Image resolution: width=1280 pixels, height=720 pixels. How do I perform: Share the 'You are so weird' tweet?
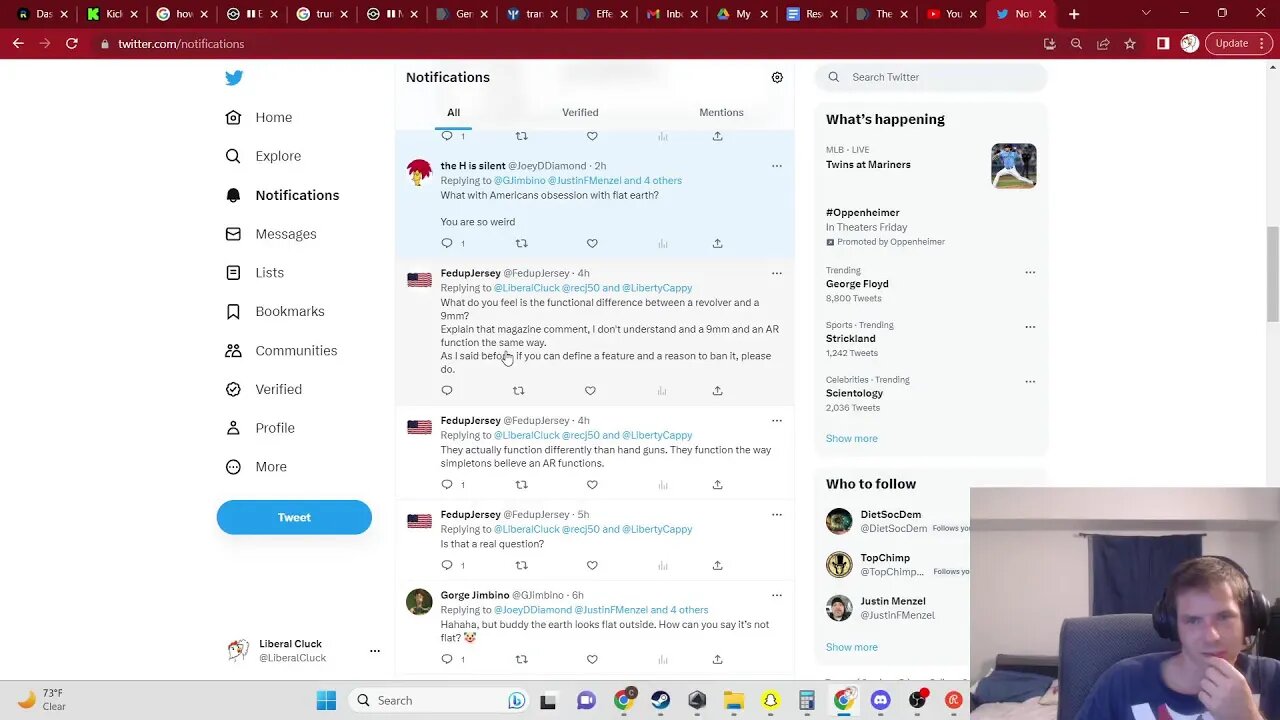717,243
